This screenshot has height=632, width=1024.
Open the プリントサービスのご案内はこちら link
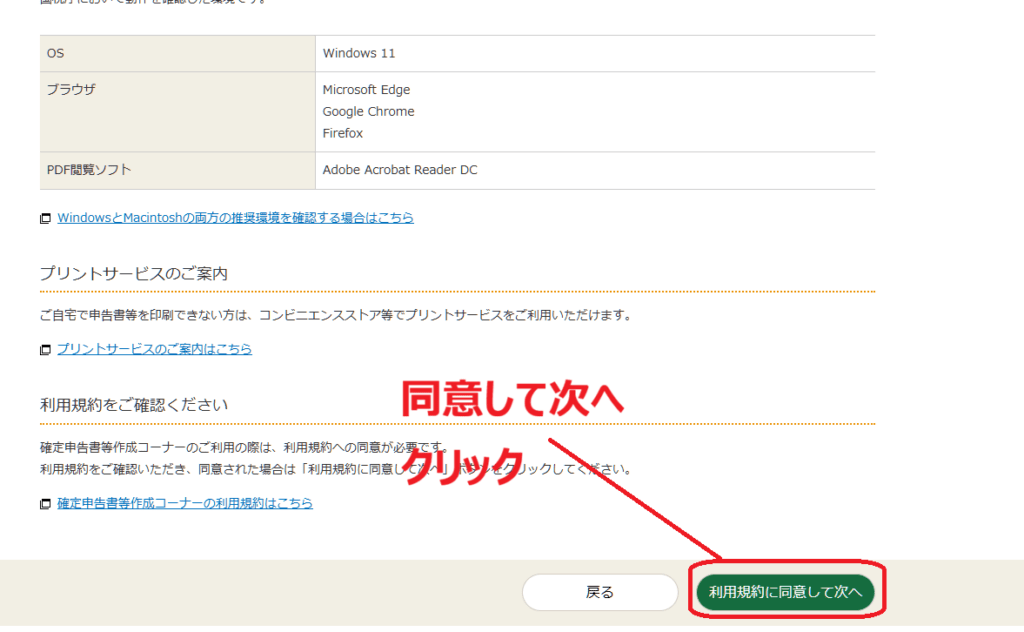154,349
